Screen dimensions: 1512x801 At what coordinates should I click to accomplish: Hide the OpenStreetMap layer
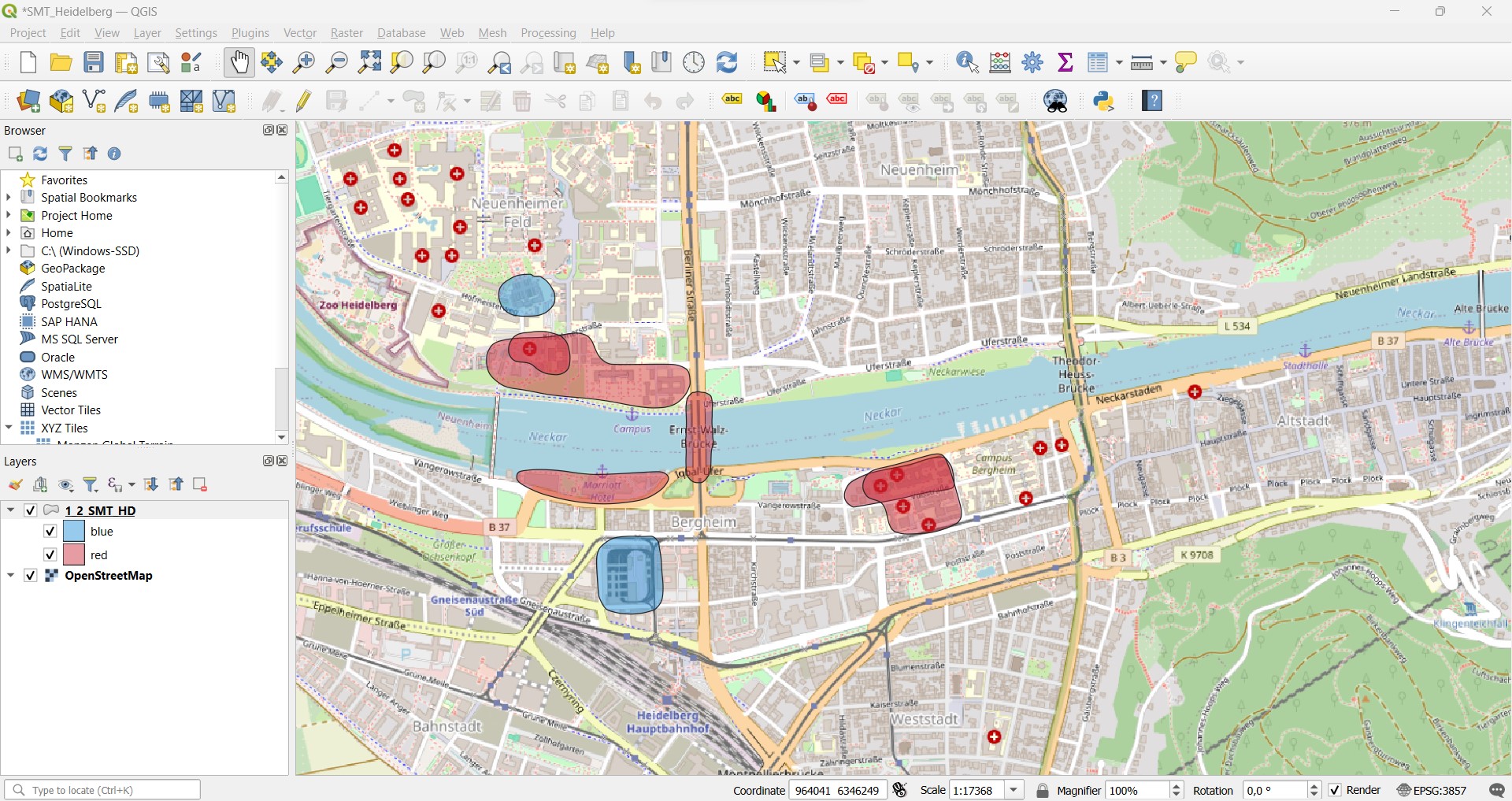click(x=30, y=576)
